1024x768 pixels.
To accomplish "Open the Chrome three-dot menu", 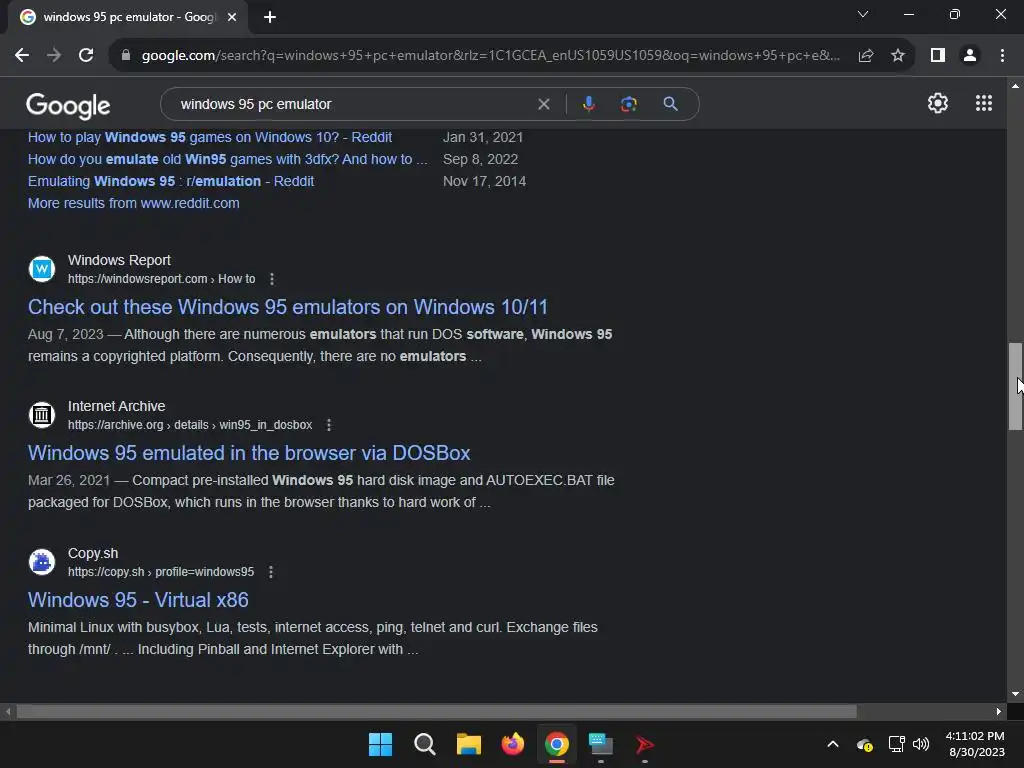I will (x=1002, y=56).
